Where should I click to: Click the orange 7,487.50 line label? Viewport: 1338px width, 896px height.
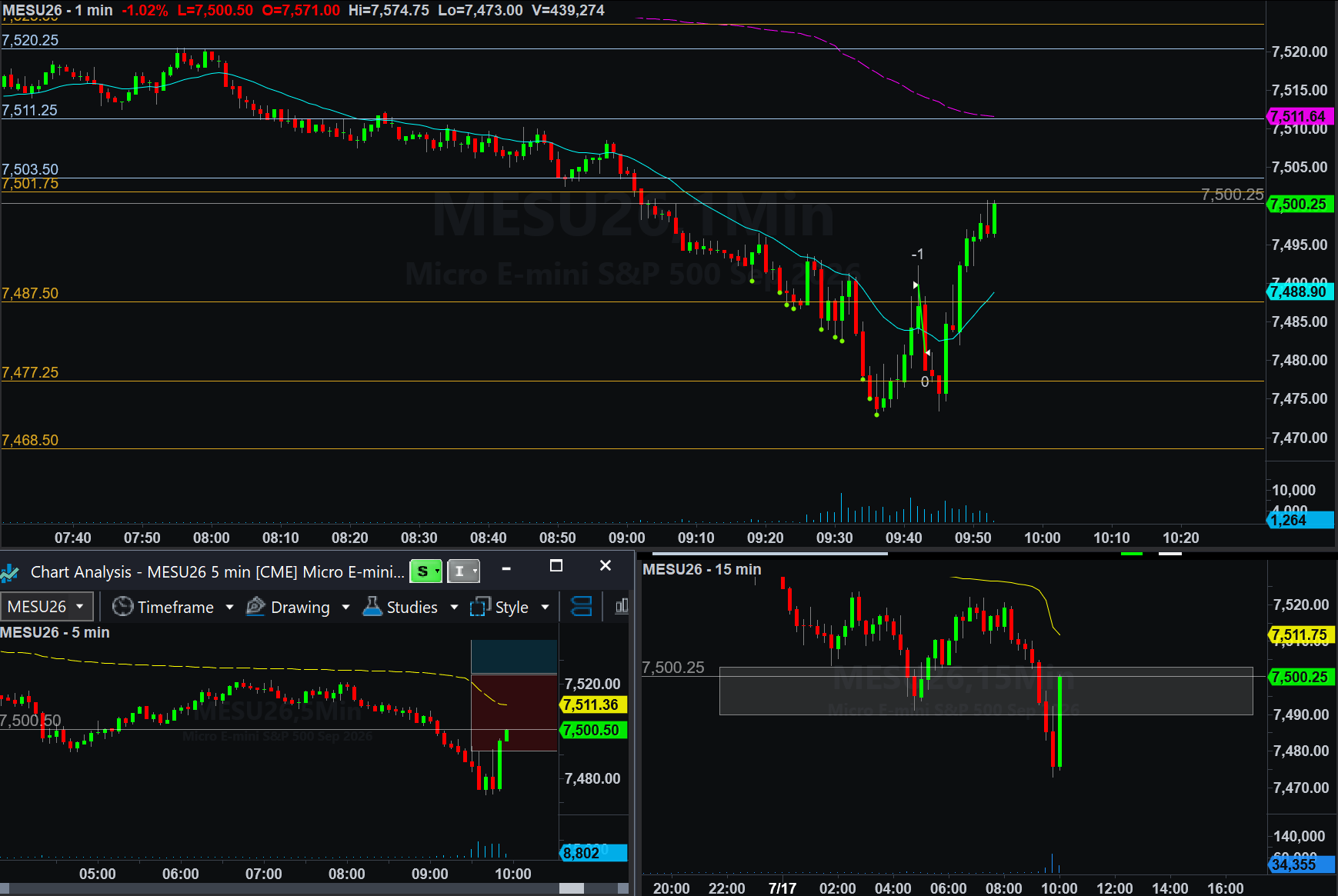coord(30,293)
